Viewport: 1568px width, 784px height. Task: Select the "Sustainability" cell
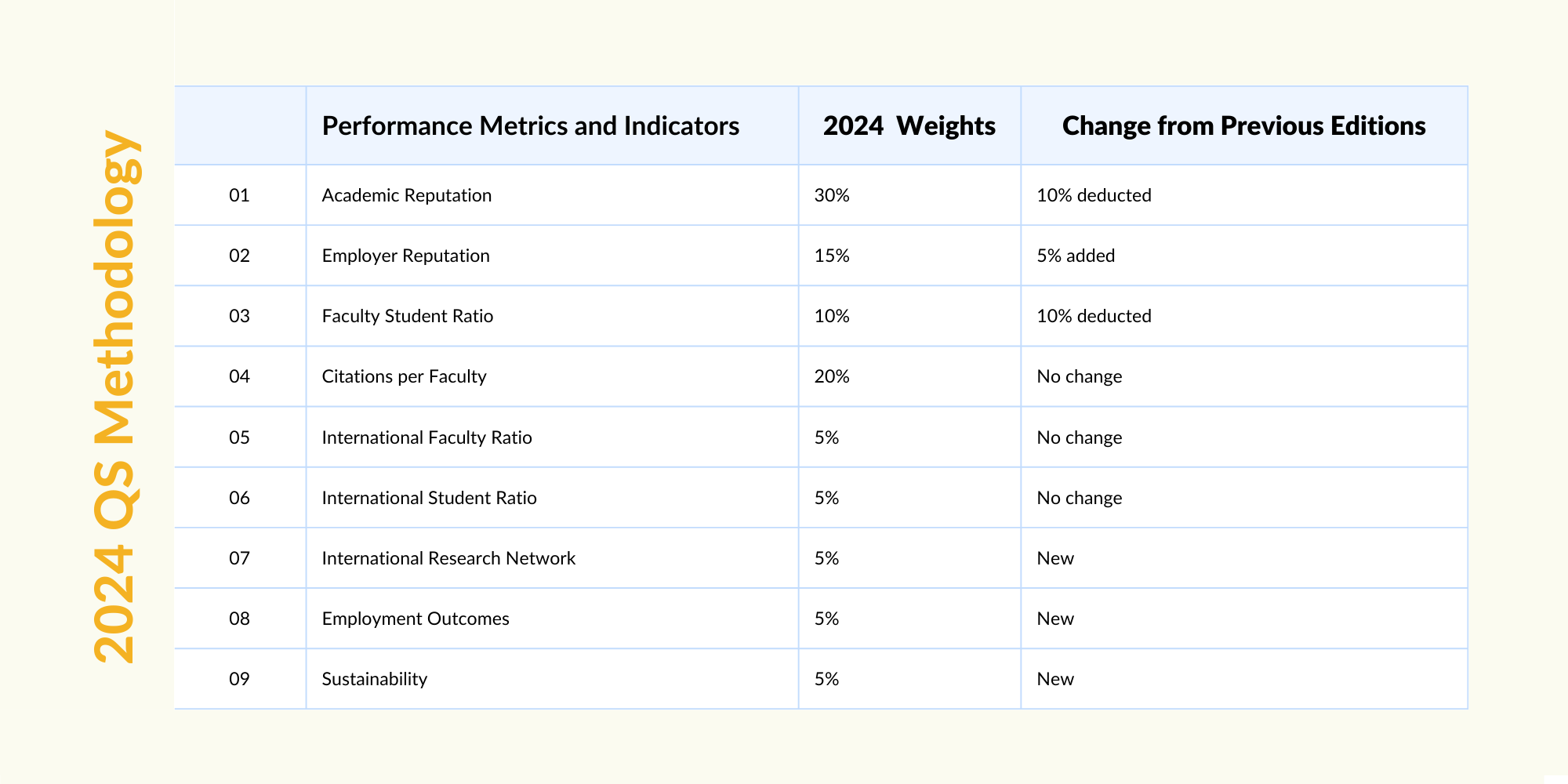point(374,679)
